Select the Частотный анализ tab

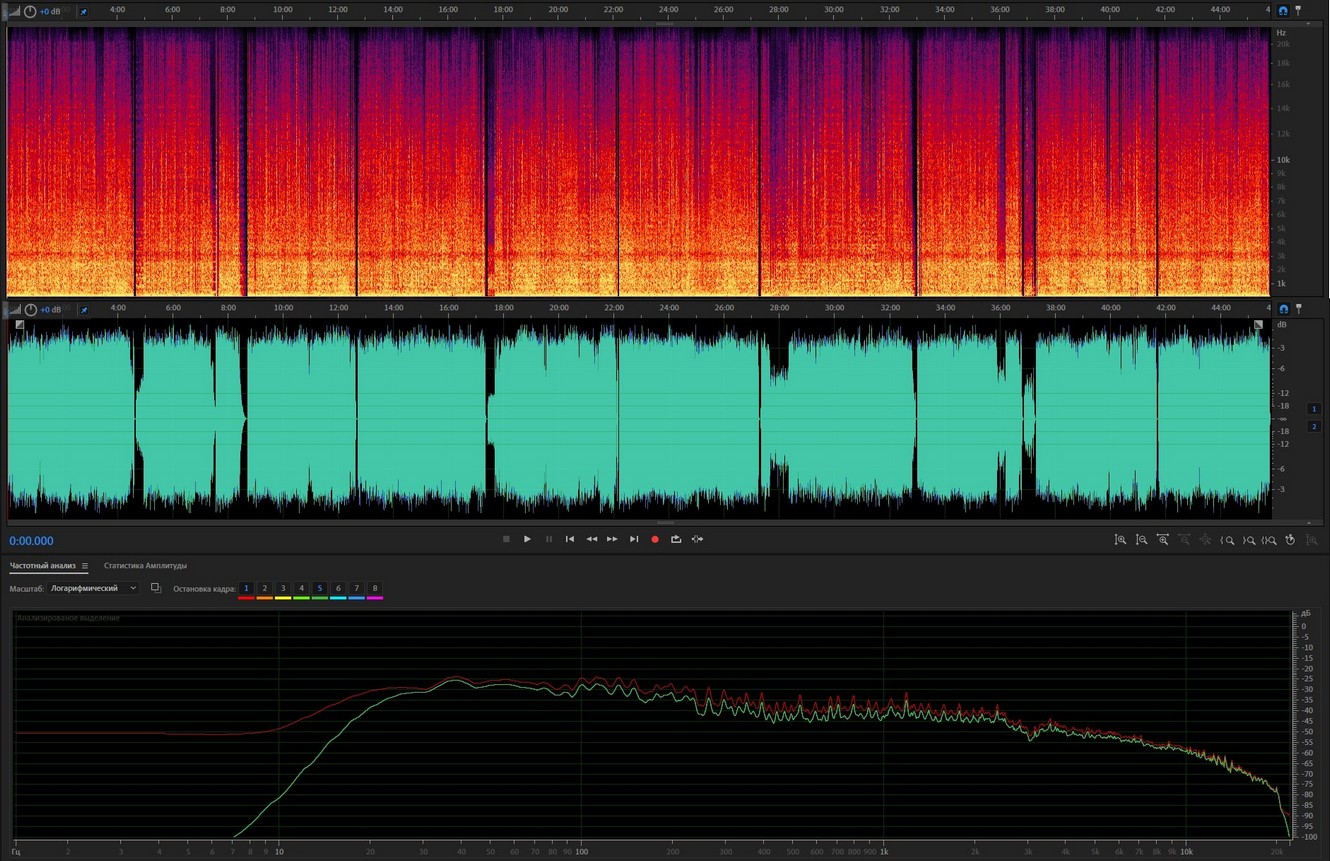click(x=42, y=566)
